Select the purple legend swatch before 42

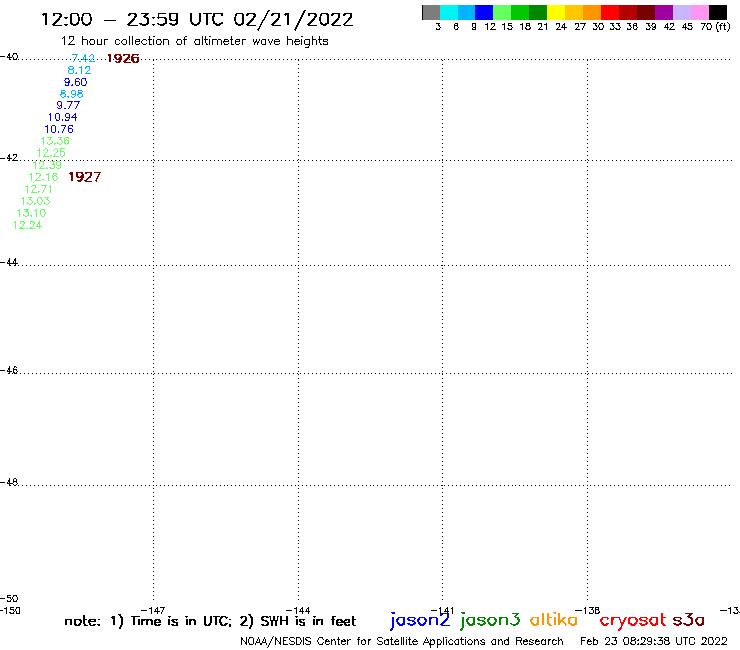coord(664,12)
